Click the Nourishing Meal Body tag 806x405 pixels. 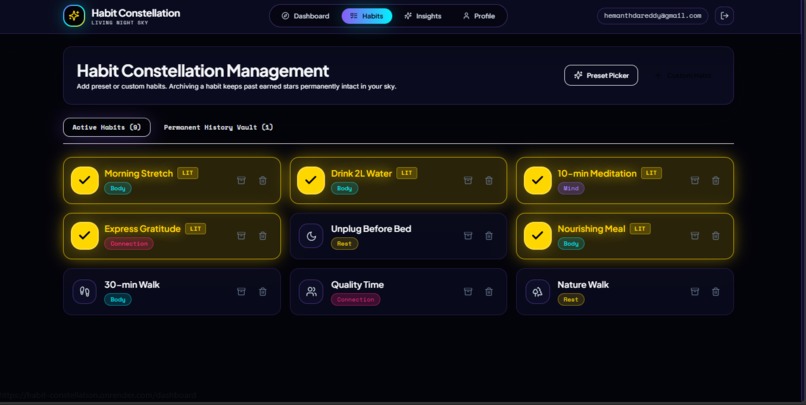coord(571,244)
